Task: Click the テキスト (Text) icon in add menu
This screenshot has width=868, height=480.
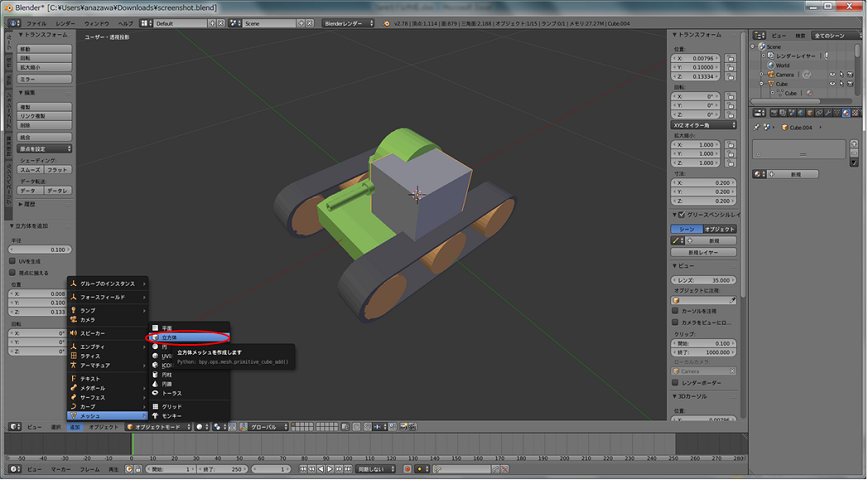Action: coord(74,379)
